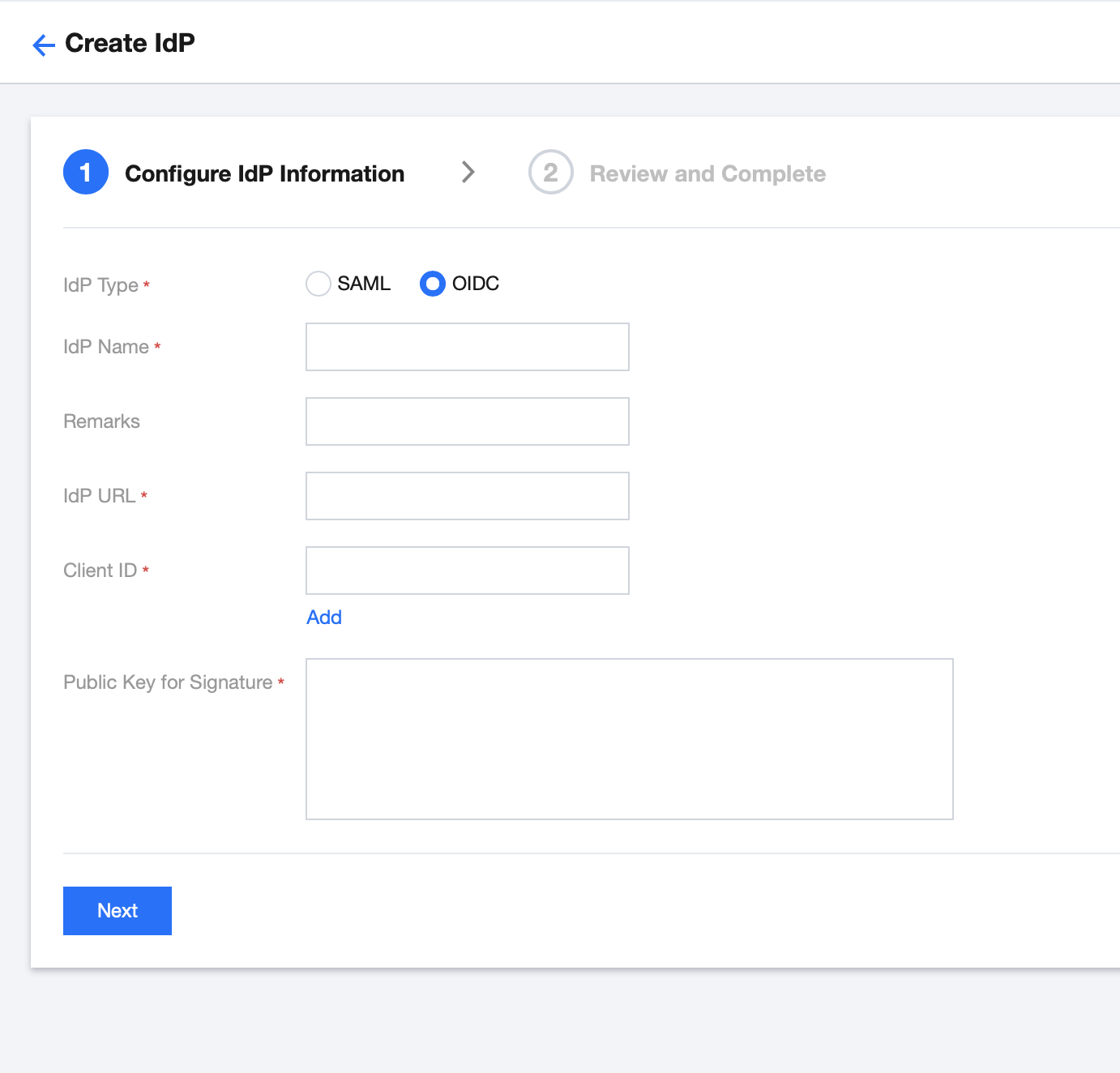This screenshot has height=1073, width=1120.
Task: Select the OIDC radio button
Action: click(x=433, y=284)
